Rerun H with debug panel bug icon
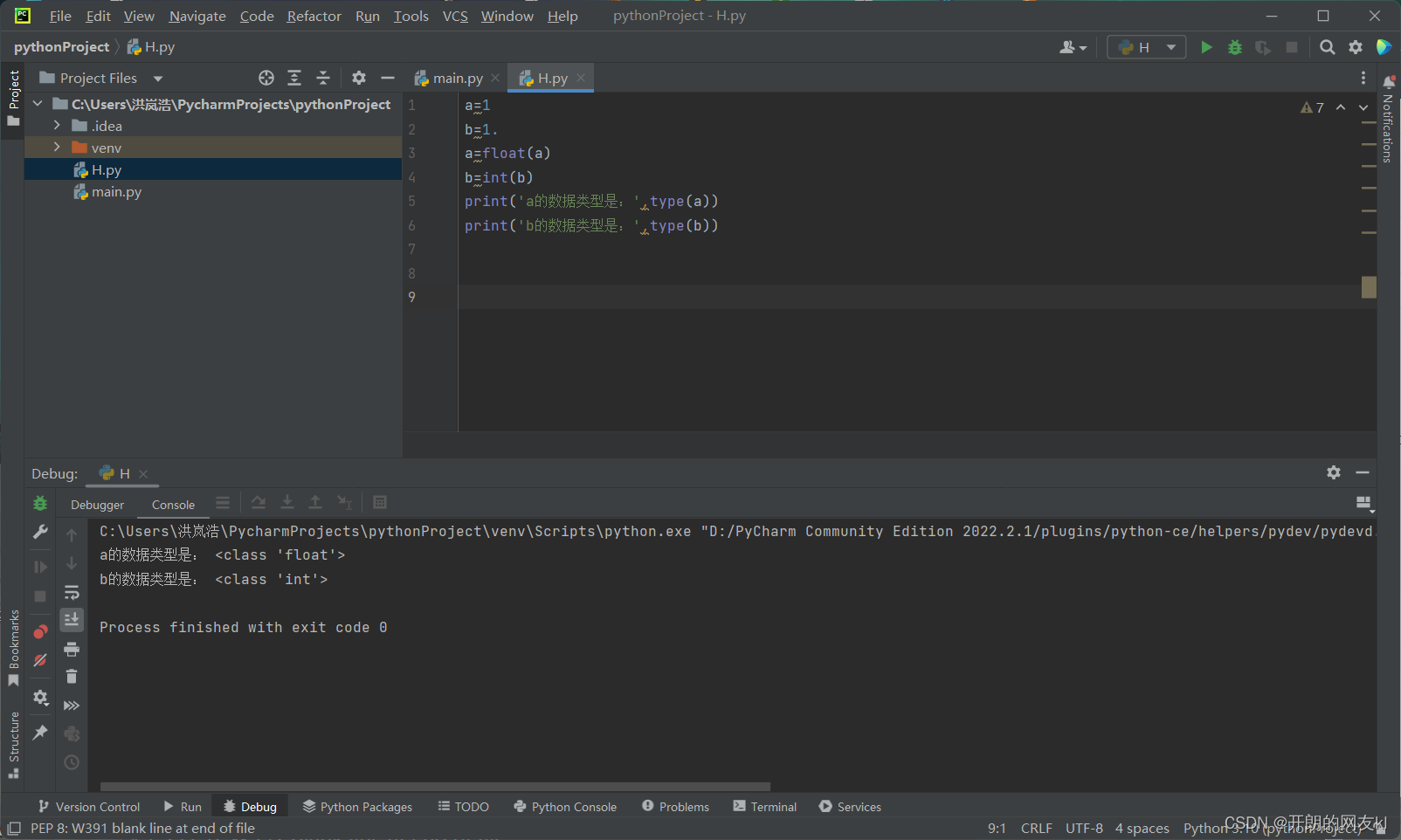Screen dimensions: 1401x840 (40, 503)
